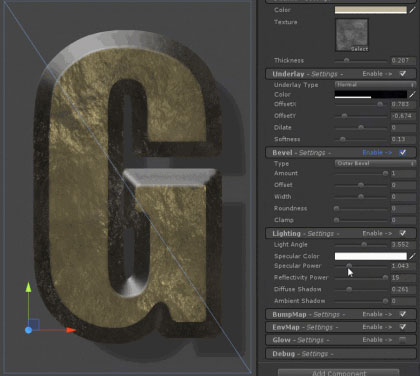Click the texture thumbnail preview
The width and height of the screenshot is (420, 376).
(352, 35)
